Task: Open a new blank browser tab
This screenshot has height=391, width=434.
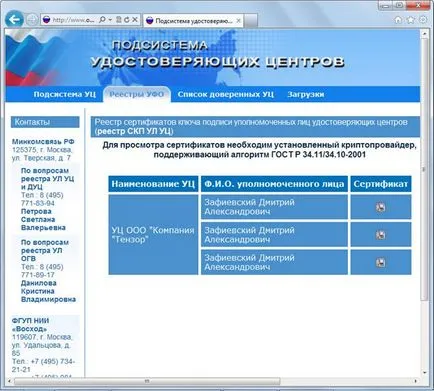Action: 251,21
